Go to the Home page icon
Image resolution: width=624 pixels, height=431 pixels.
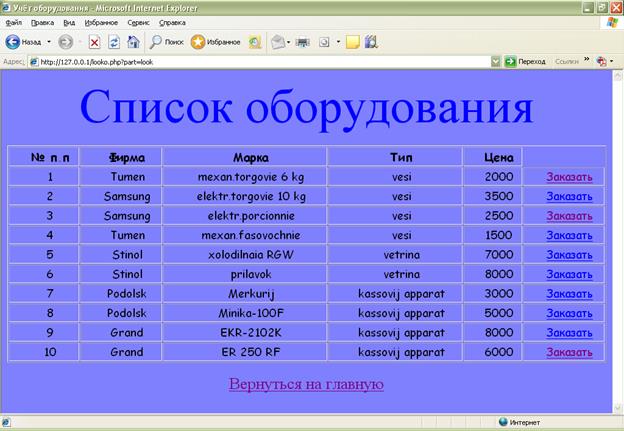(x=133, y=42)
